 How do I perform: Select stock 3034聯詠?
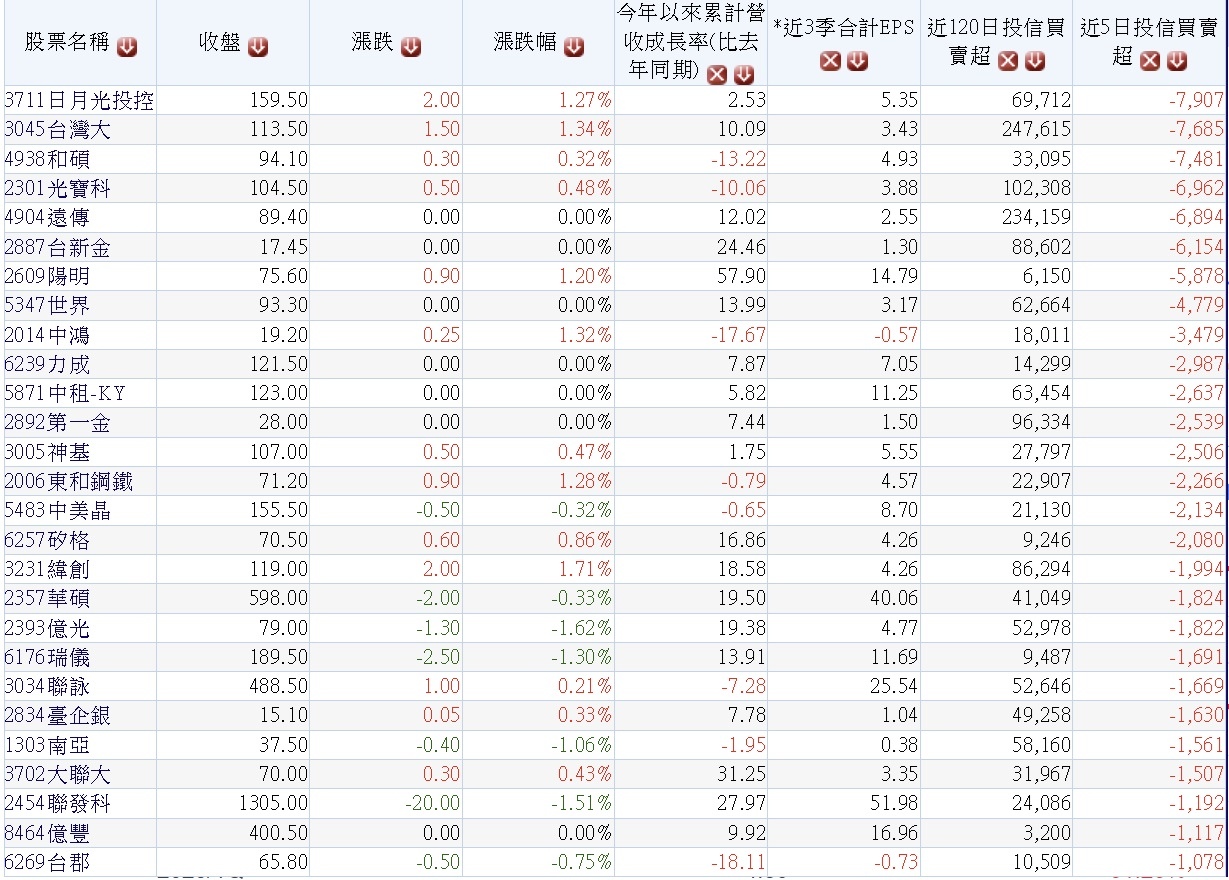click(47, 687)
